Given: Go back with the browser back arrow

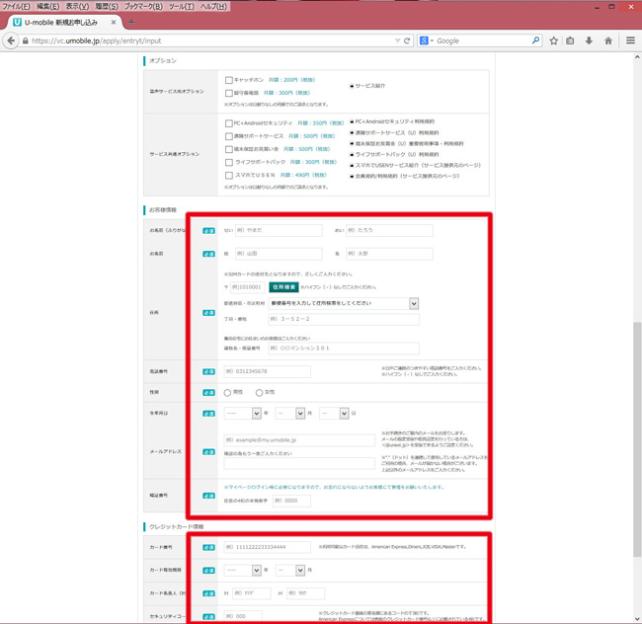Looking at the screenshot, I should click(x=11, y=41).
